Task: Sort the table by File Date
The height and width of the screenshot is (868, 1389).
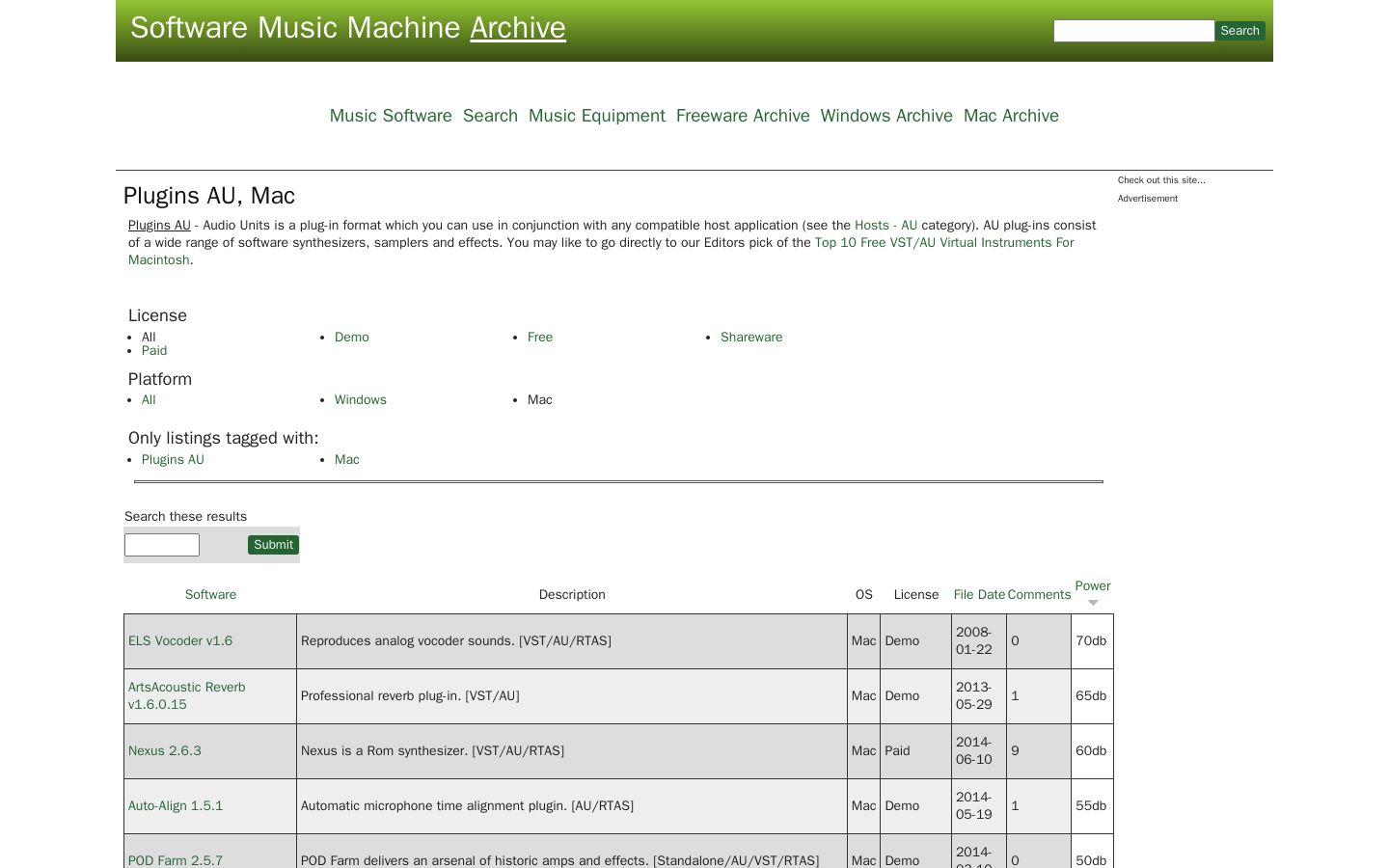Action: click(979, 595)
